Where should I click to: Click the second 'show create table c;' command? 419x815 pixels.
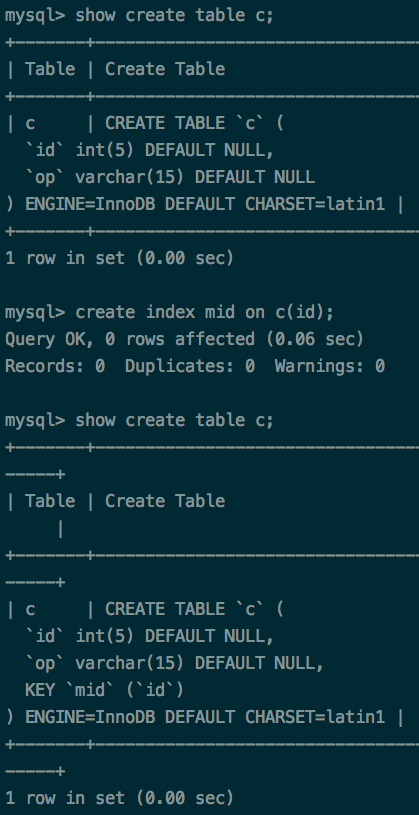point(174,420)
